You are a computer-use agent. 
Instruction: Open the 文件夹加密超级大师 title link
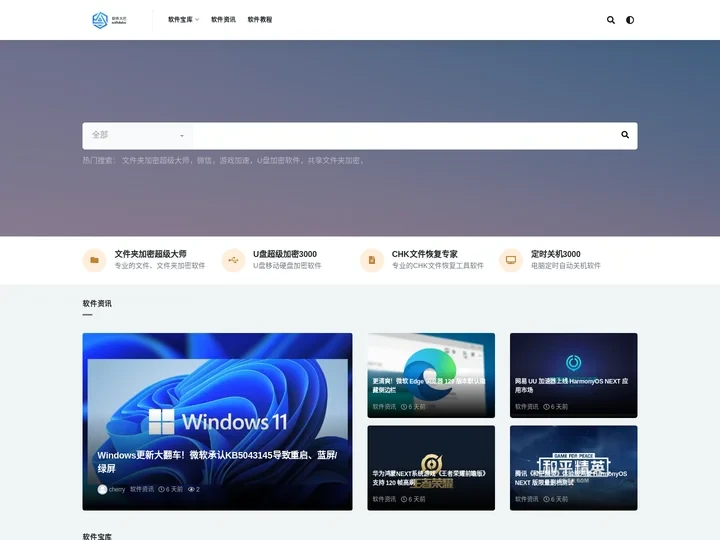coord(150,254)
